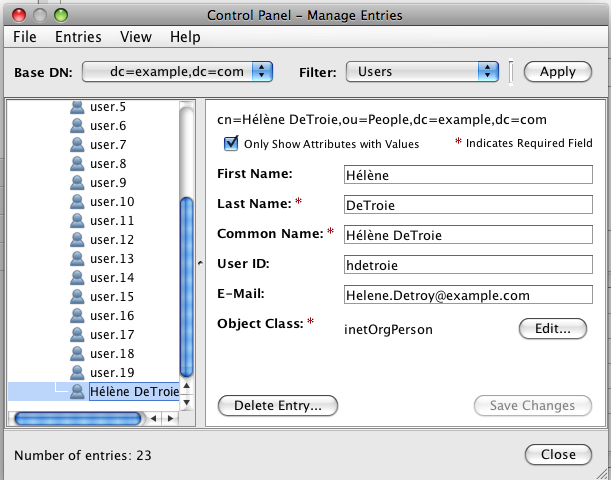Click the user icon beside user.12
Screen dimensions: 611x480
click(78, 240)
